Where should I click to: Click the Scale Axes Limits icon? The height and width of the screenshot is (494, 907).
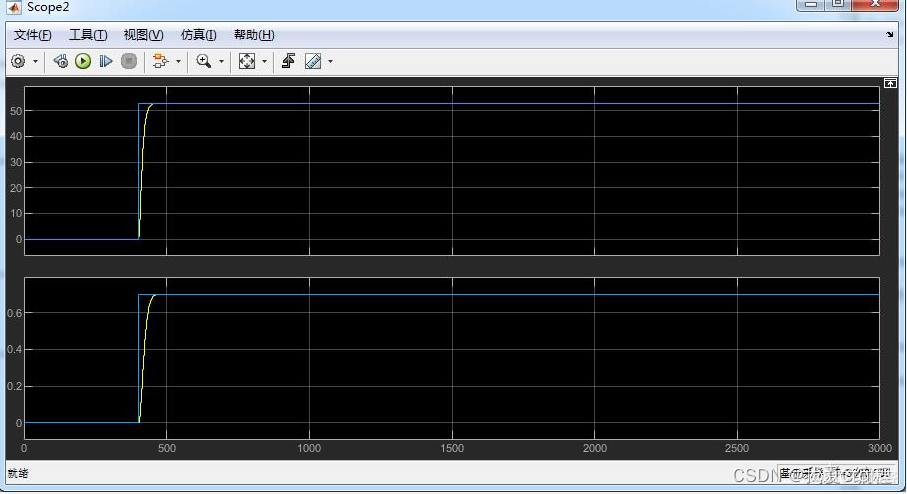(x=247, y=61)
